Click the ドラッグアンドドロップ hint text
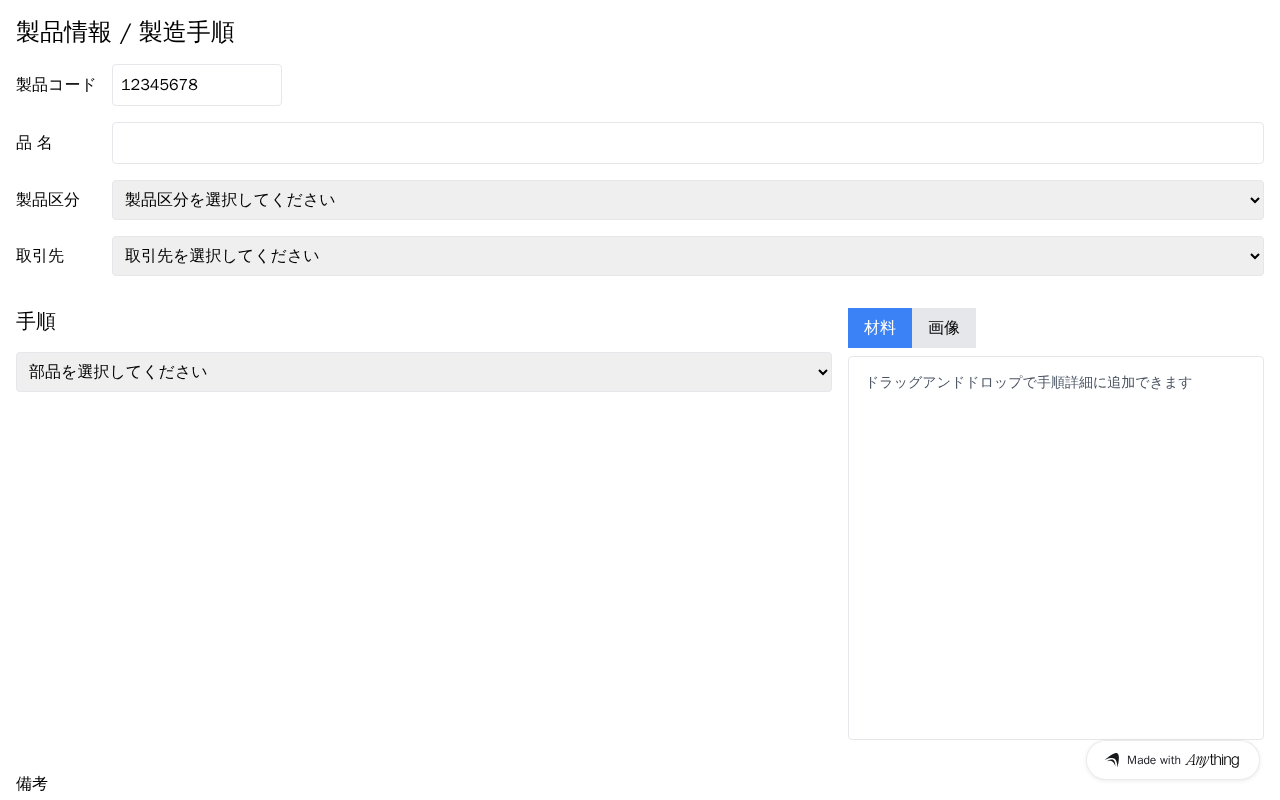The width and height of the screenshot is (1280, 800). tap(1028, 382)
